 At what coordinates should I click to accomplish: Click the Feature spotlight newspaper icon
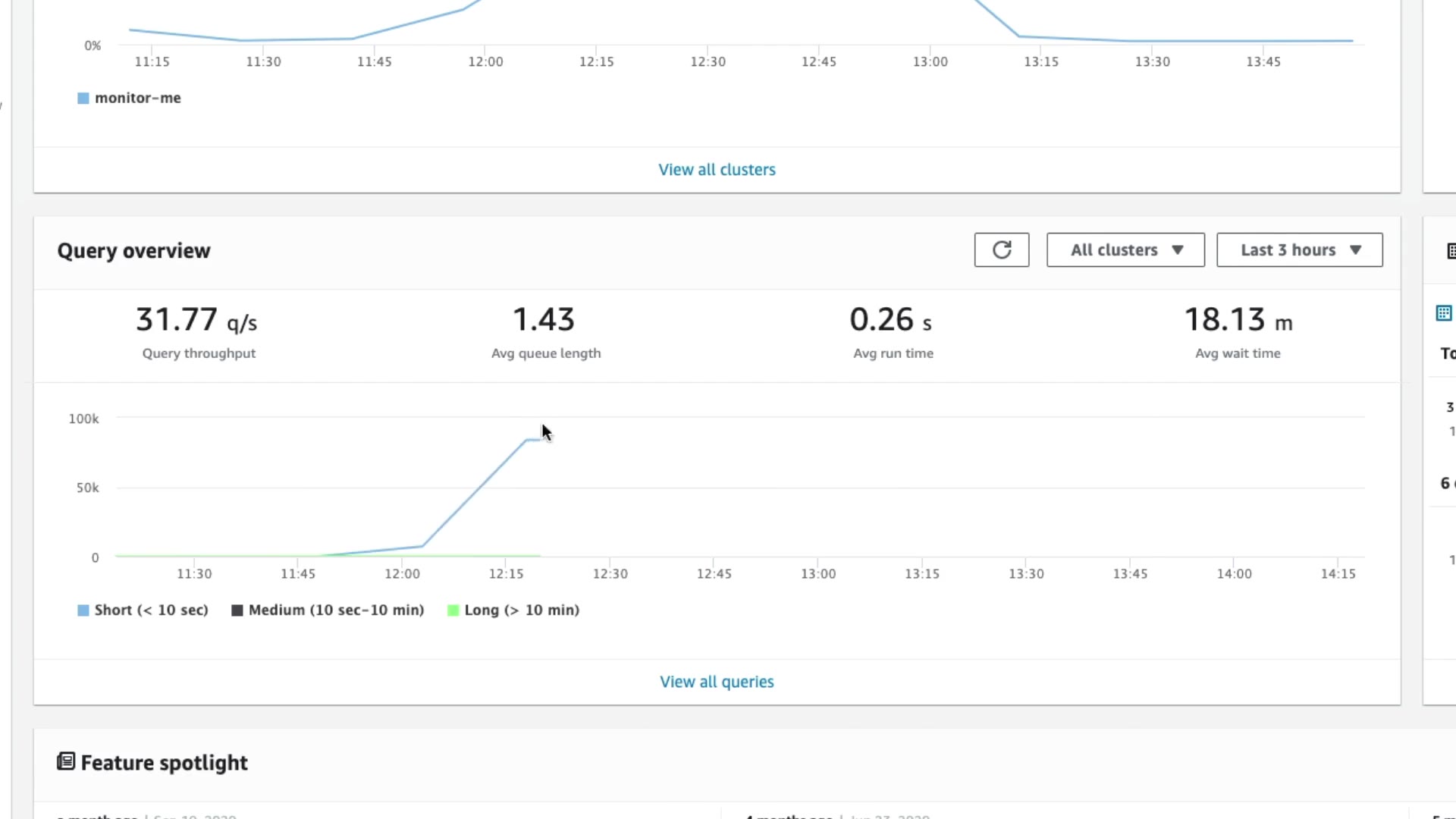[x=66, y=761]
